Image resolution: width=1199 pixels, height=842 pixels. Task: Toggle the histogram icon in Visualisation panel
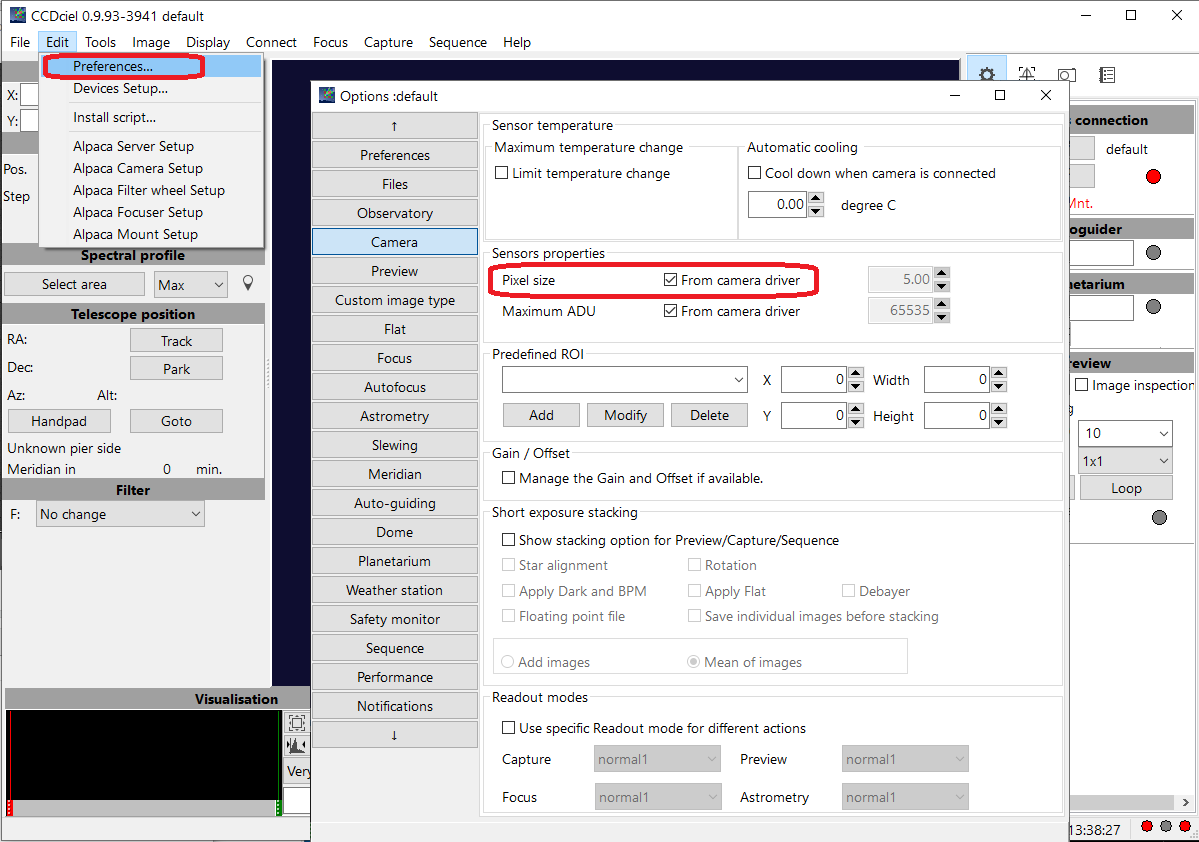point(297,746)
